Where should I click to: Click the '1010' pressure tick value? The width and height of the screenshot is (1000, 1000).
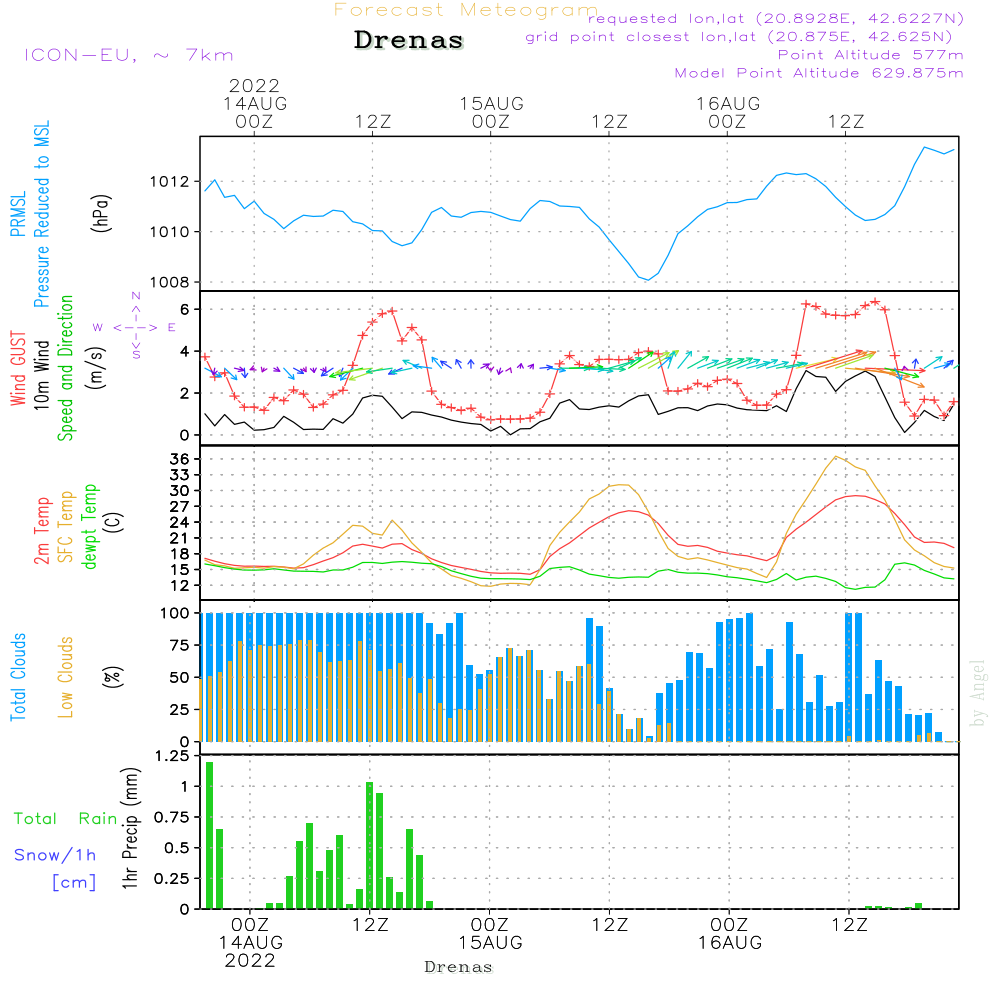tap(170, 232)
